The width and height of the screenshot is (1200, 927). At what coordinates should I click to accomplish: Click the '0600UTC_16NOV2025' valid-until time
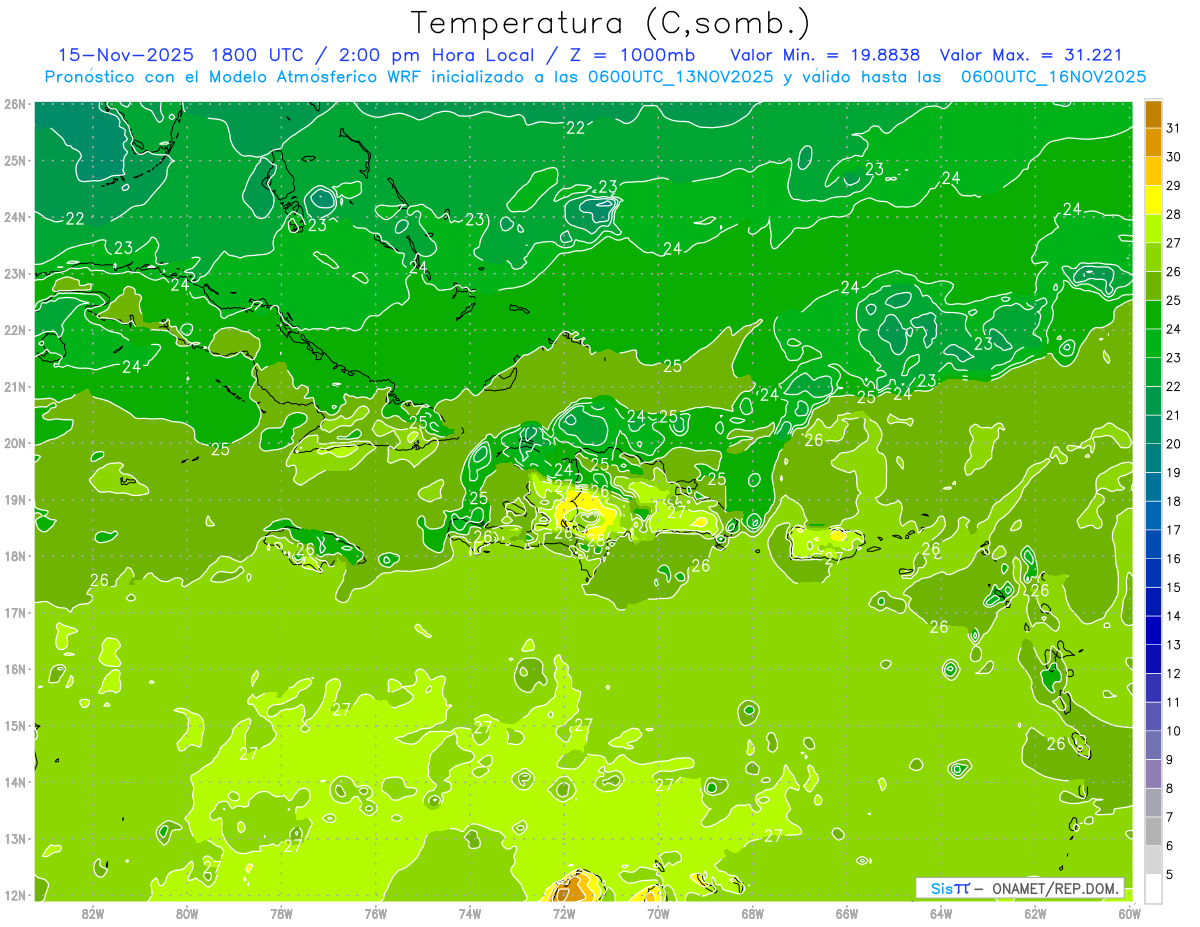(x=1053, y=77)
